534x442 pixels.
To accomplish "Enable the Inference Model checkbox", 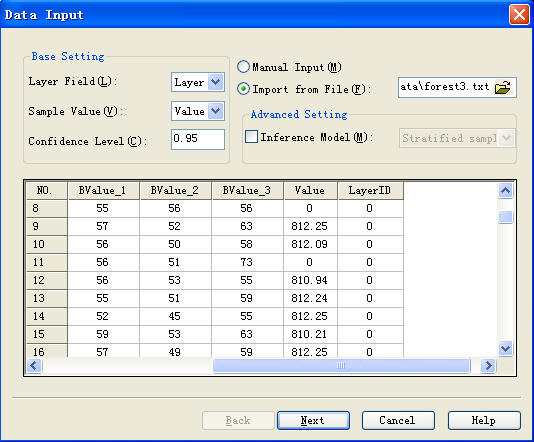I will (x=251, y=137).
